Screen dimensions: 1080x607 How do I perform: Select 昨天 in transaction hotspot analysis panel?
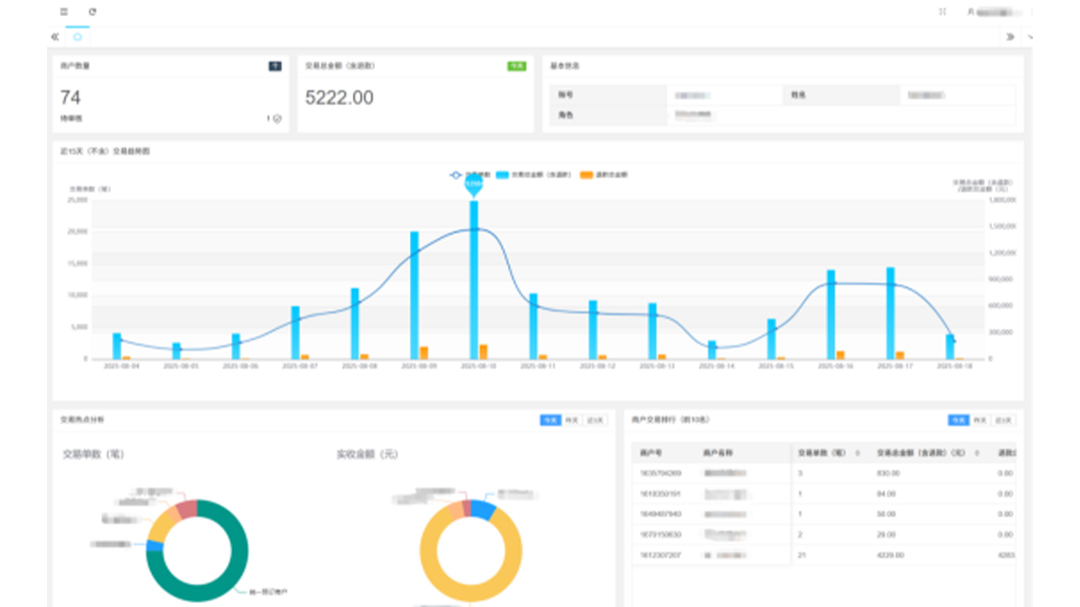click(x=572, y=420)
